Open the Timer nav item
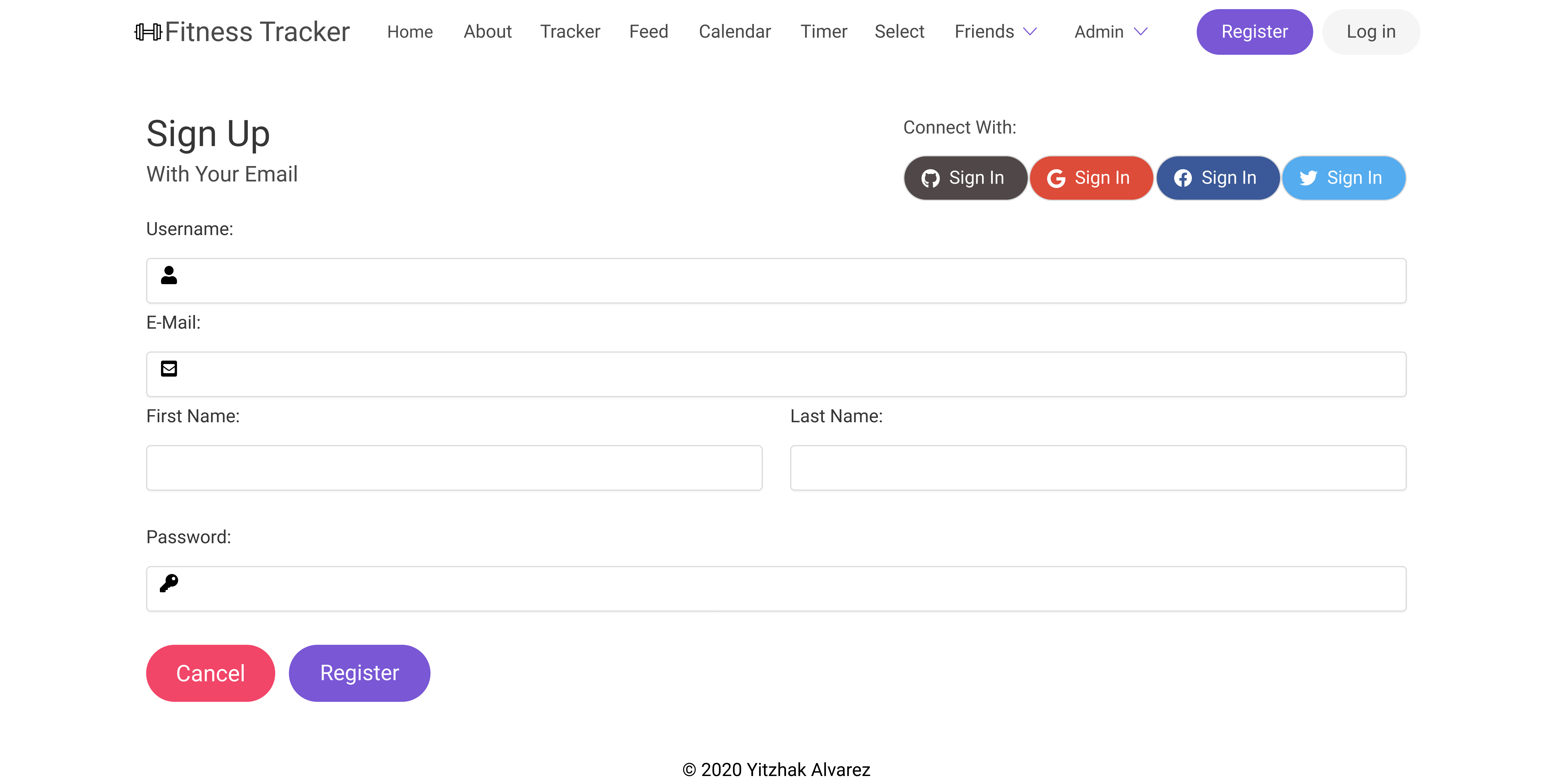The height and width of the screenshot is (784, 1553). point(824,31)
